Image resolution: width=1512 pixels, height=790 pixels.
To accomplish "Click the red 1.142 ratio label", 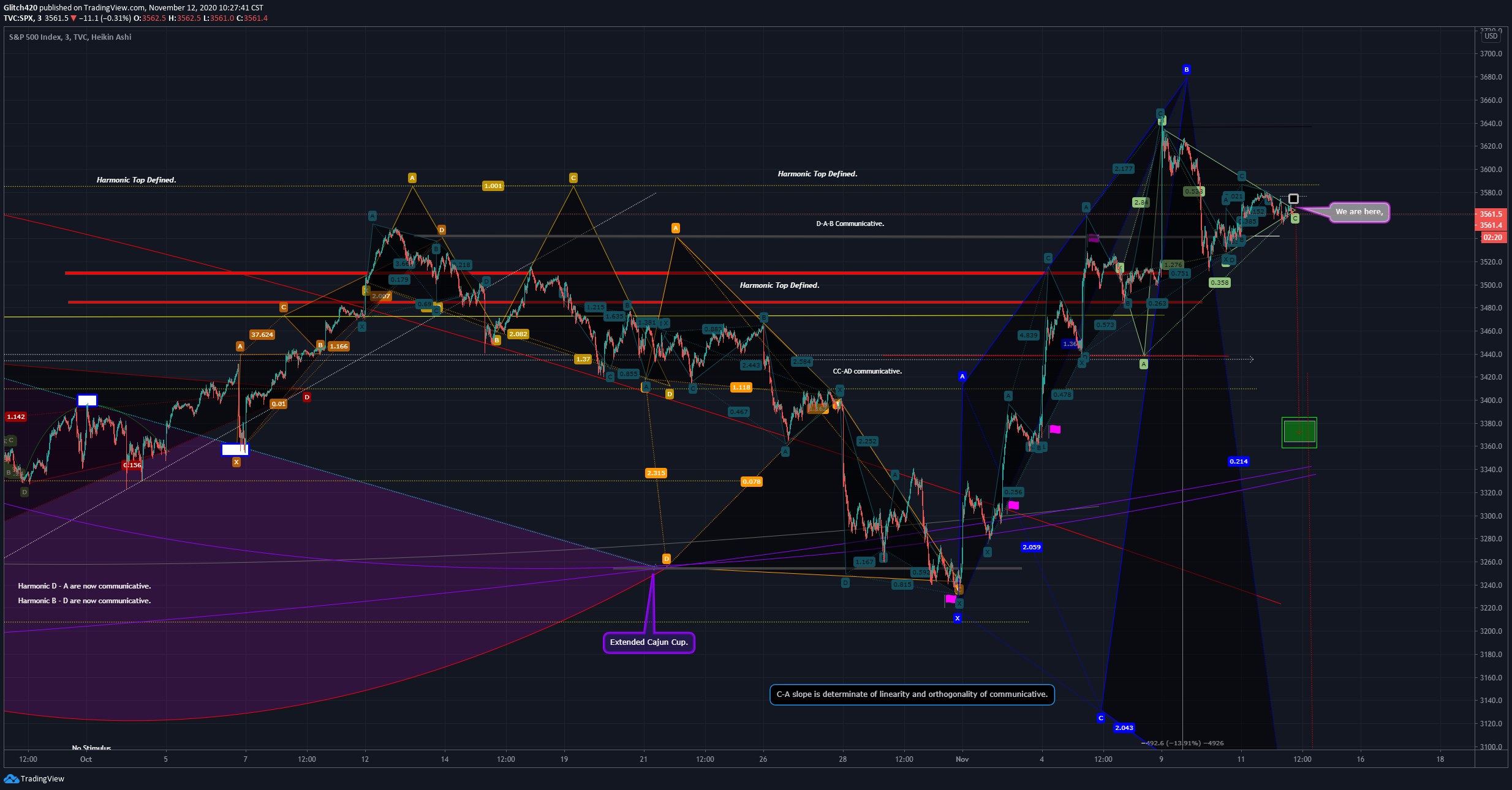I will pos(16,417).
